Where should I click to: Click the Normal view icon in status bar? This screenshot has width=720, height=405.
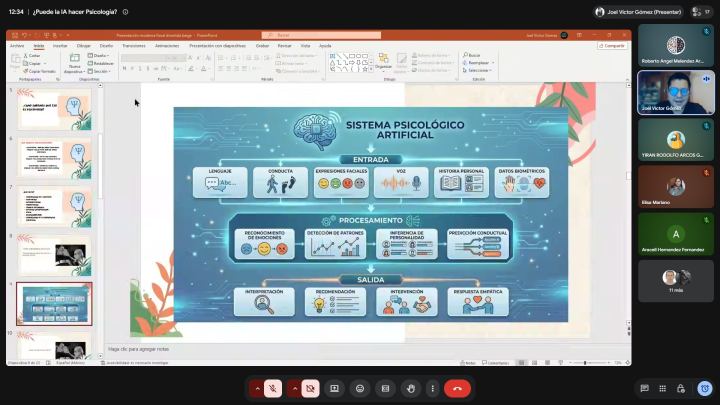(x=521, y=363)
